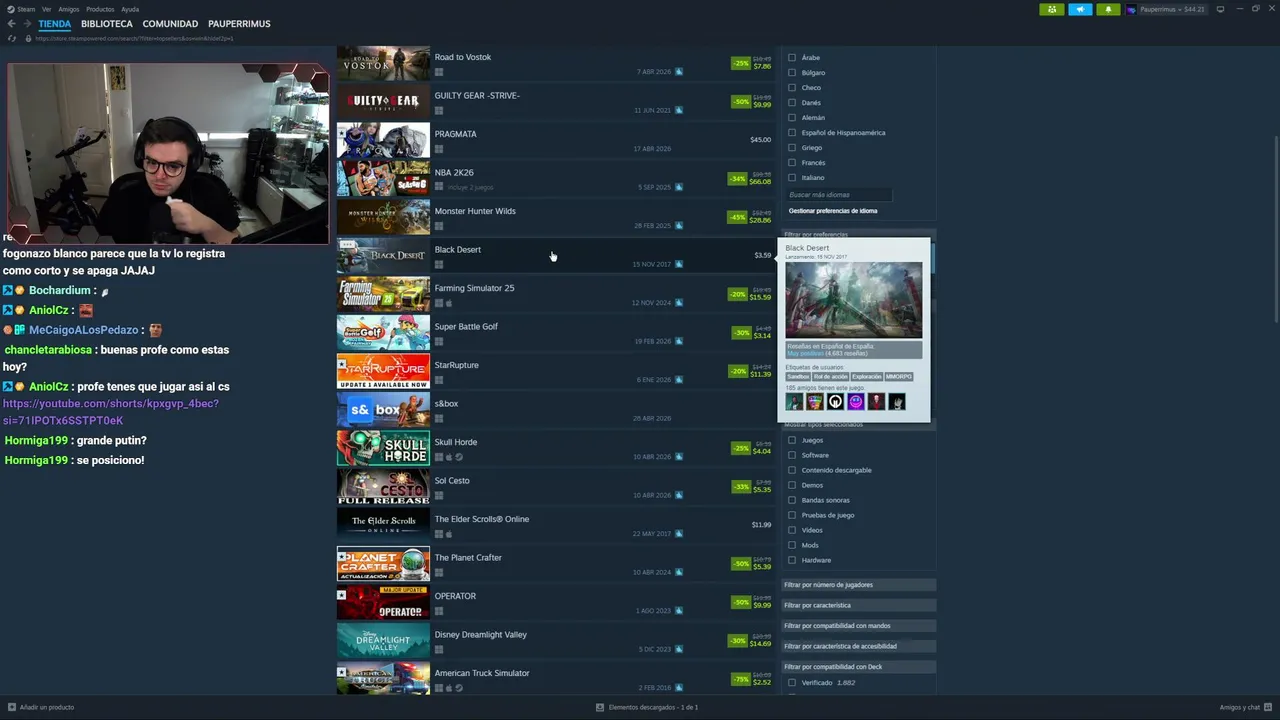The width and height of the screenshot is (1280, 720).
Task: Expand Filtrar por número de jugadores
Action: [x=858, y=585]
